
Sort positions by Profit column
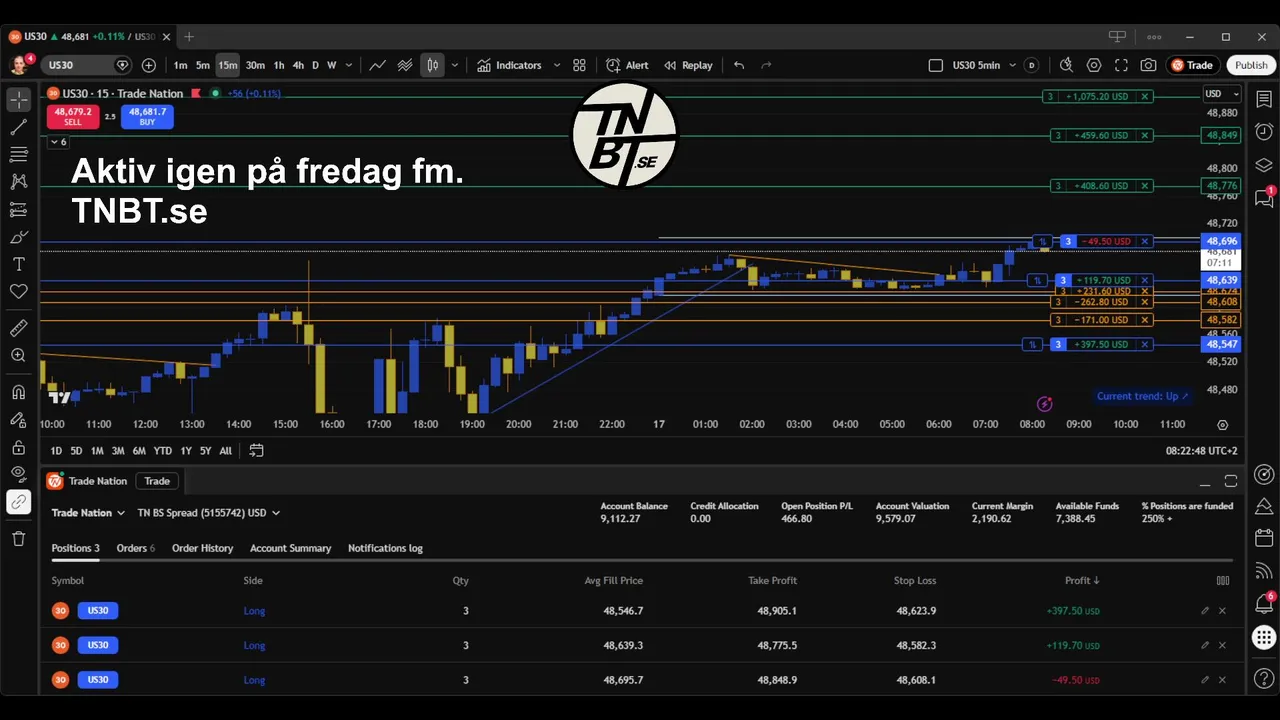click(1082, 580)
